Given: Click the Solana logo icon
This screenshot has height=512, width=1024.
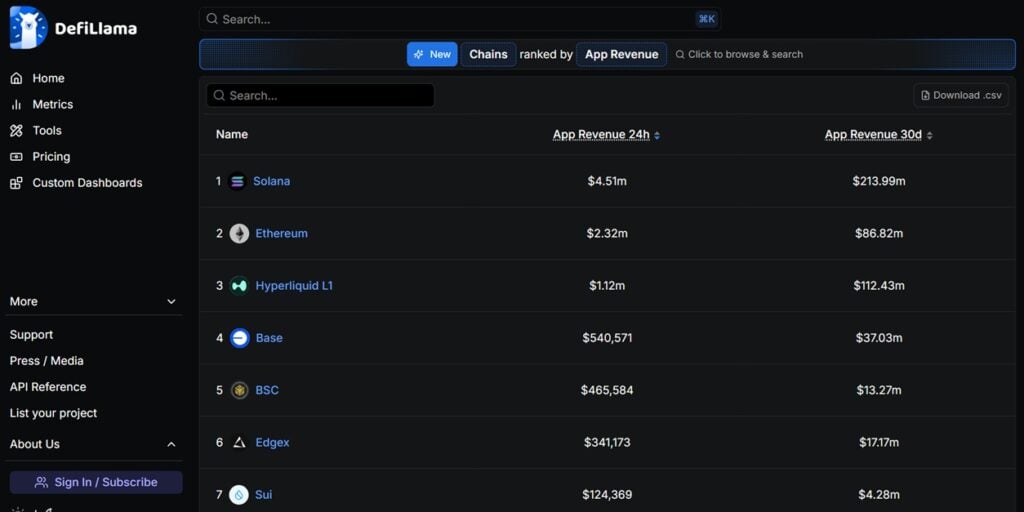Looking at the screenshot, I should point(238,181).
